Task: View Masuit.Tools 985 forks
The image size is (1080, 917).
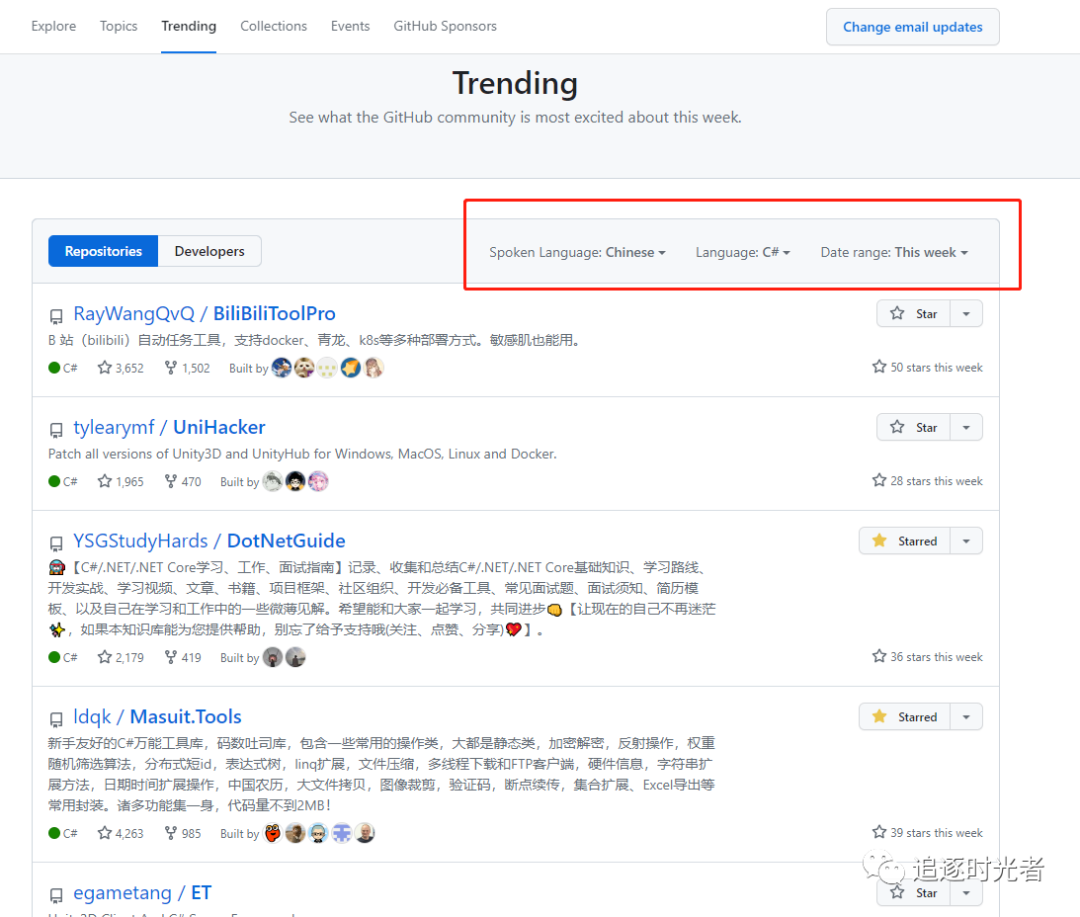Action: pos(183,834)
